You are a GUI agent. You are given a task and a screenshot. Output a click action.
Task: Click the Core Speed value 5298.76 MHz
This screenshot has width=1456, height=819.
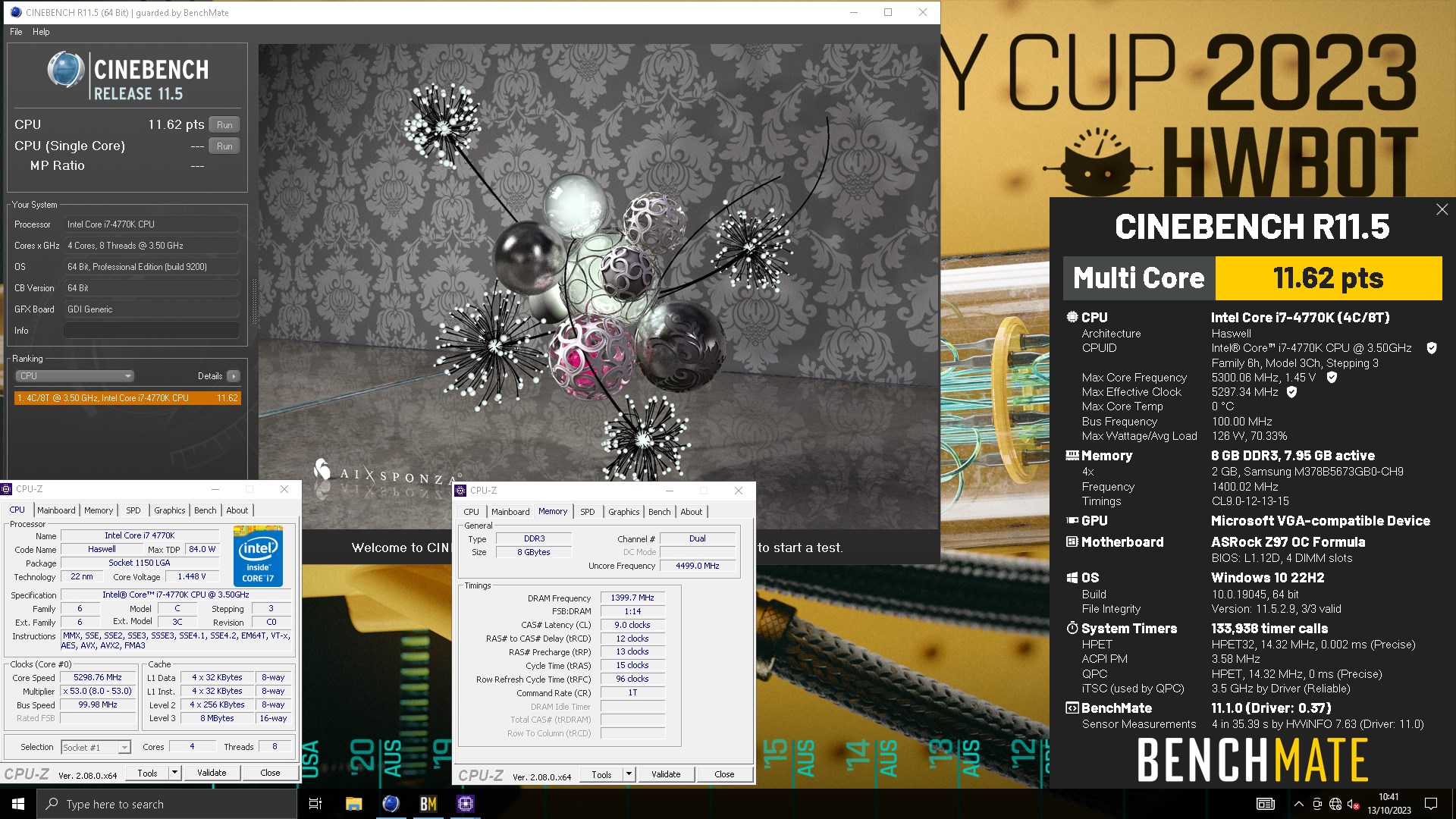click(x=98, y=678)
